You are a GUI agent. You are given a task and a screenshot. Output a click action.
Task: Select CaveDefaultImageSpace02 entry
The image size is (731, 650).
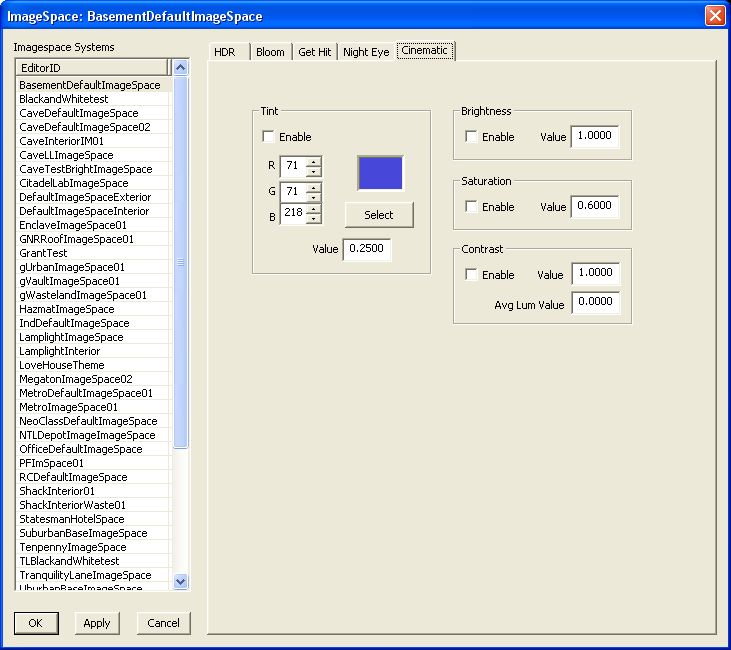tap(92, 127)
